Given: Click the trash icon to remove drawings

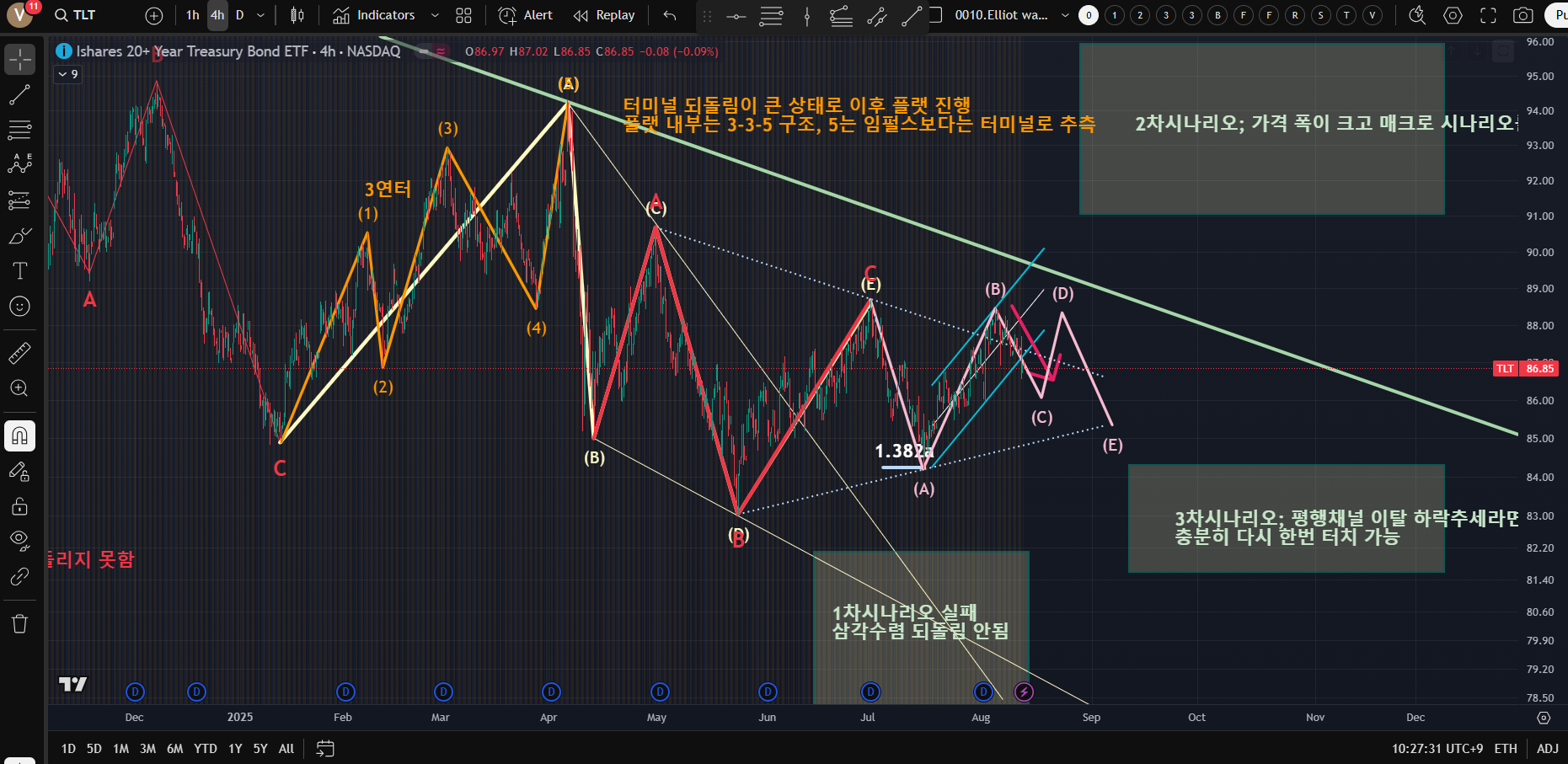Looking at the screenshot, I should coord(19,623).
